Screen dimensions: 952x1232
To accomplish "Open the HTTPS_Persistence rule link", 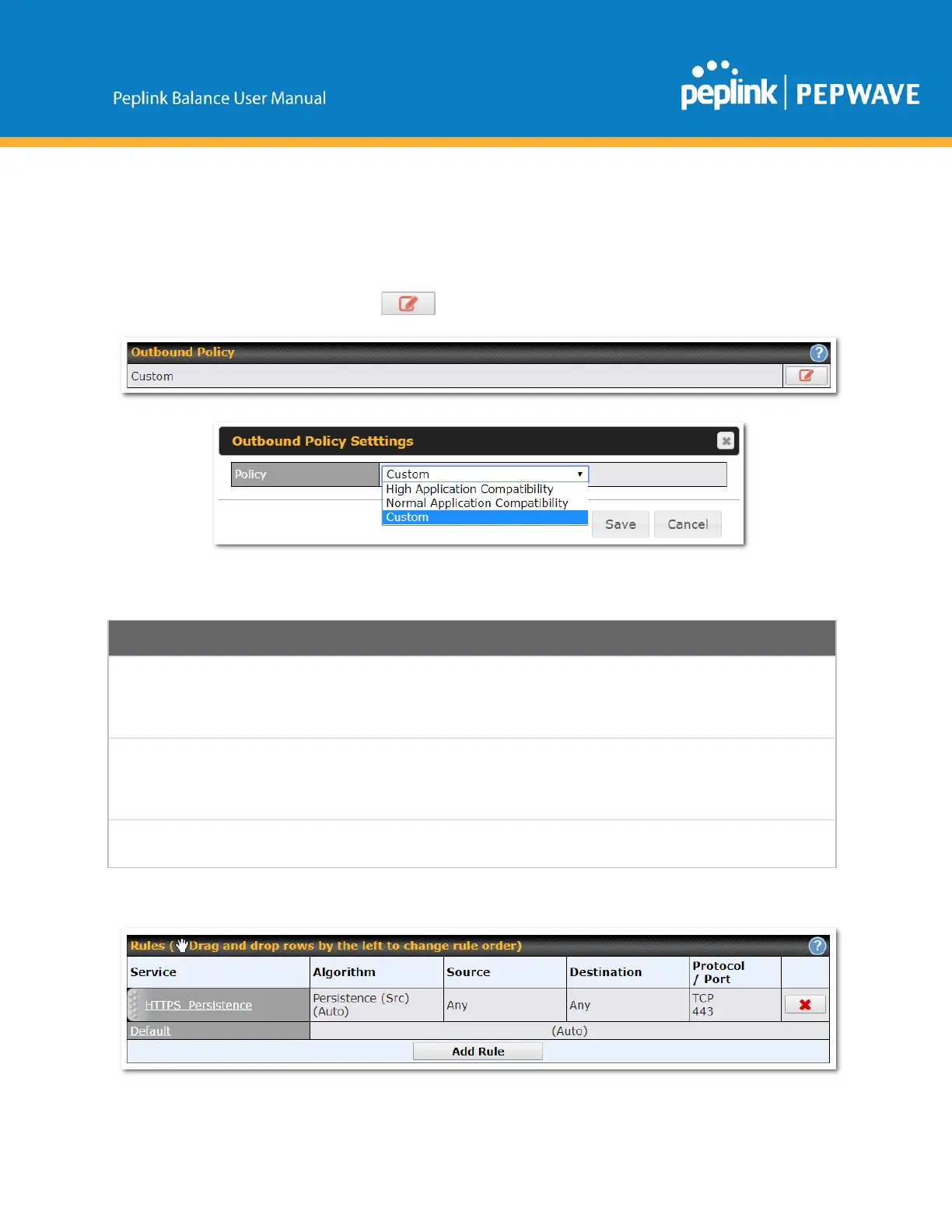I will [198, 1005].
